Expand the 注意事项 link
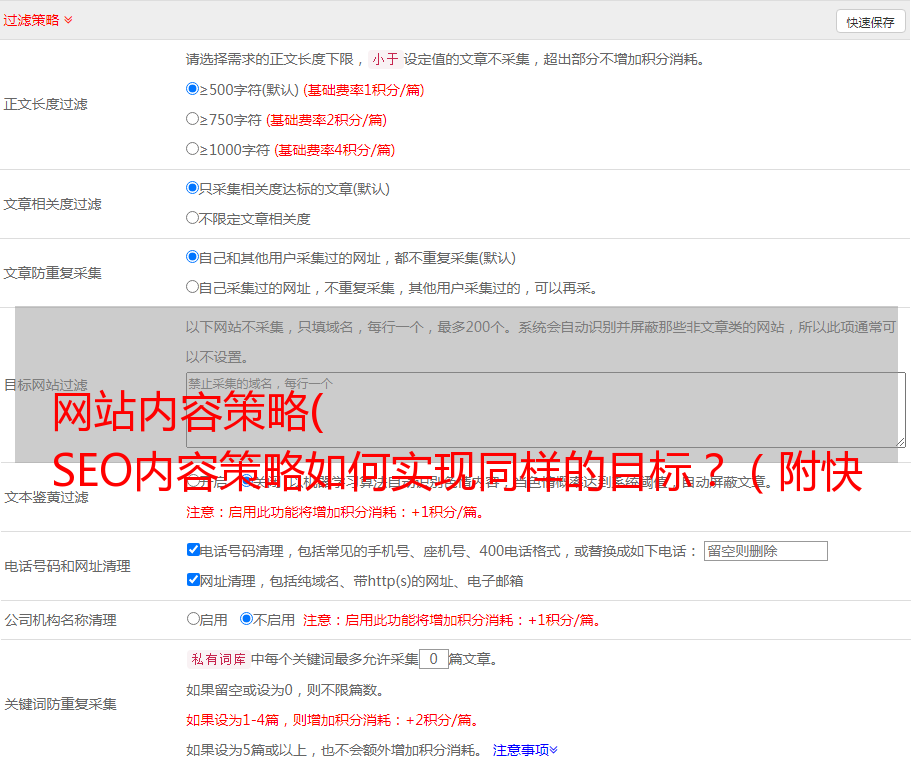Screen dimensions: 912x768 click(525, 750)
